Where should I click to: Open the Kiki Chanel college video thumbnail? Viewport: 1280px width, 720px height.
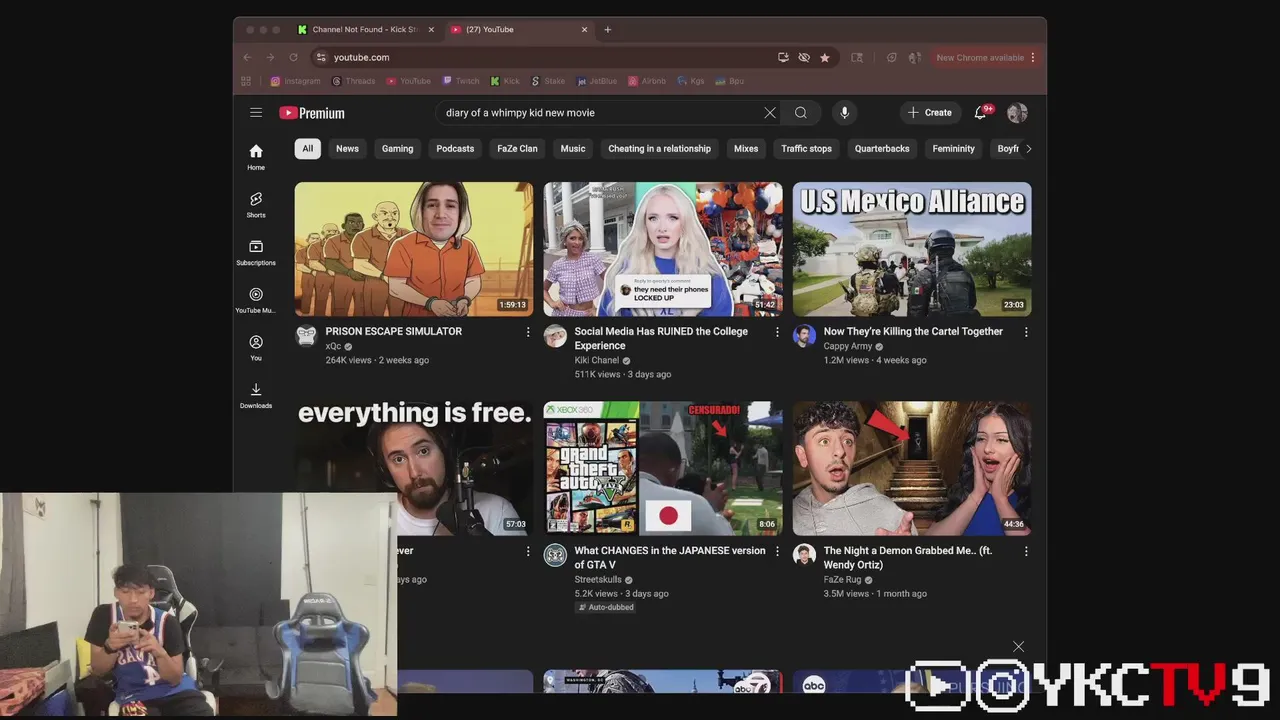coord(663,249)
